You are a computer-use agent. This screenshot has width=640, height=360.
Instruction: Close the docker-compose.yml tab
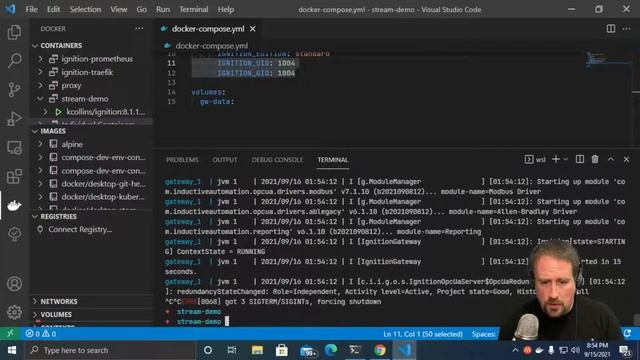(x=253, y=29)
